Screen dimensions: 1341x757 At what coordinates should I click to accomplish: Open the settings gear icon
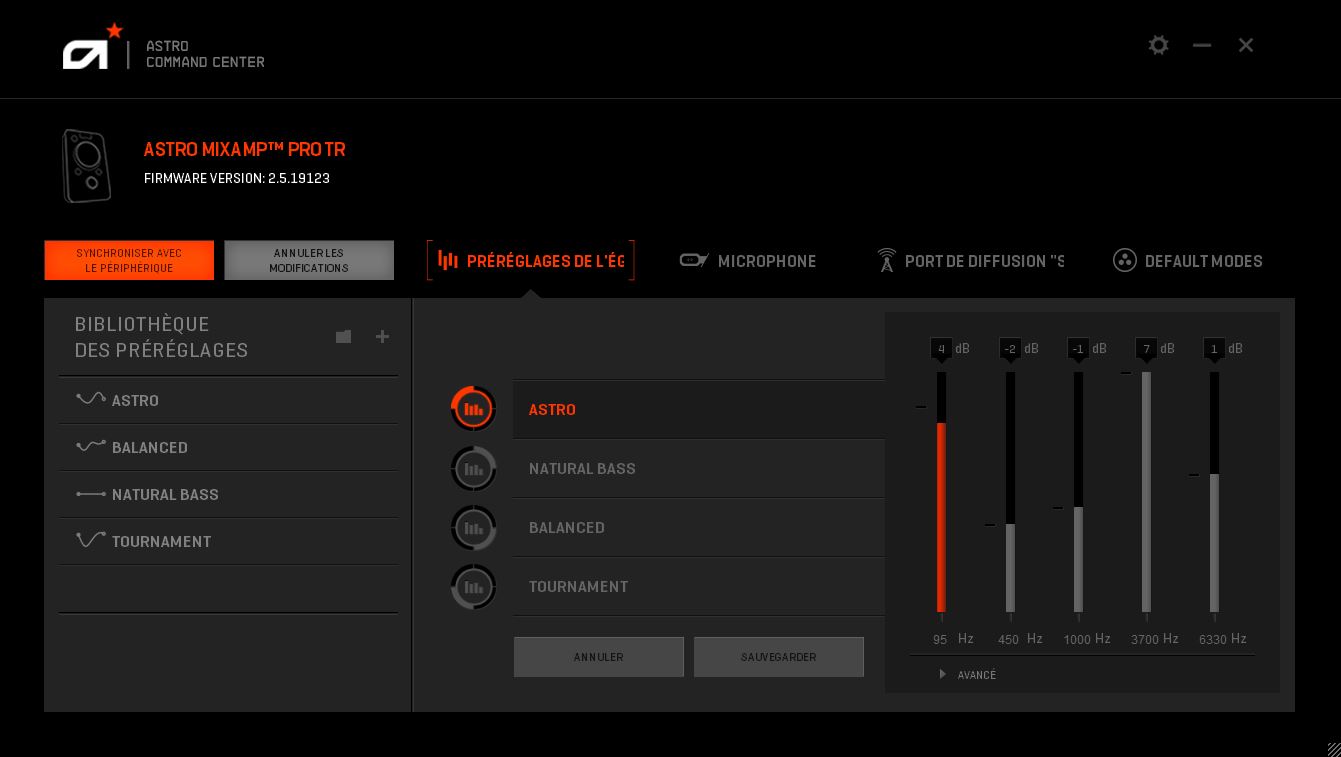coord(1158,45)
